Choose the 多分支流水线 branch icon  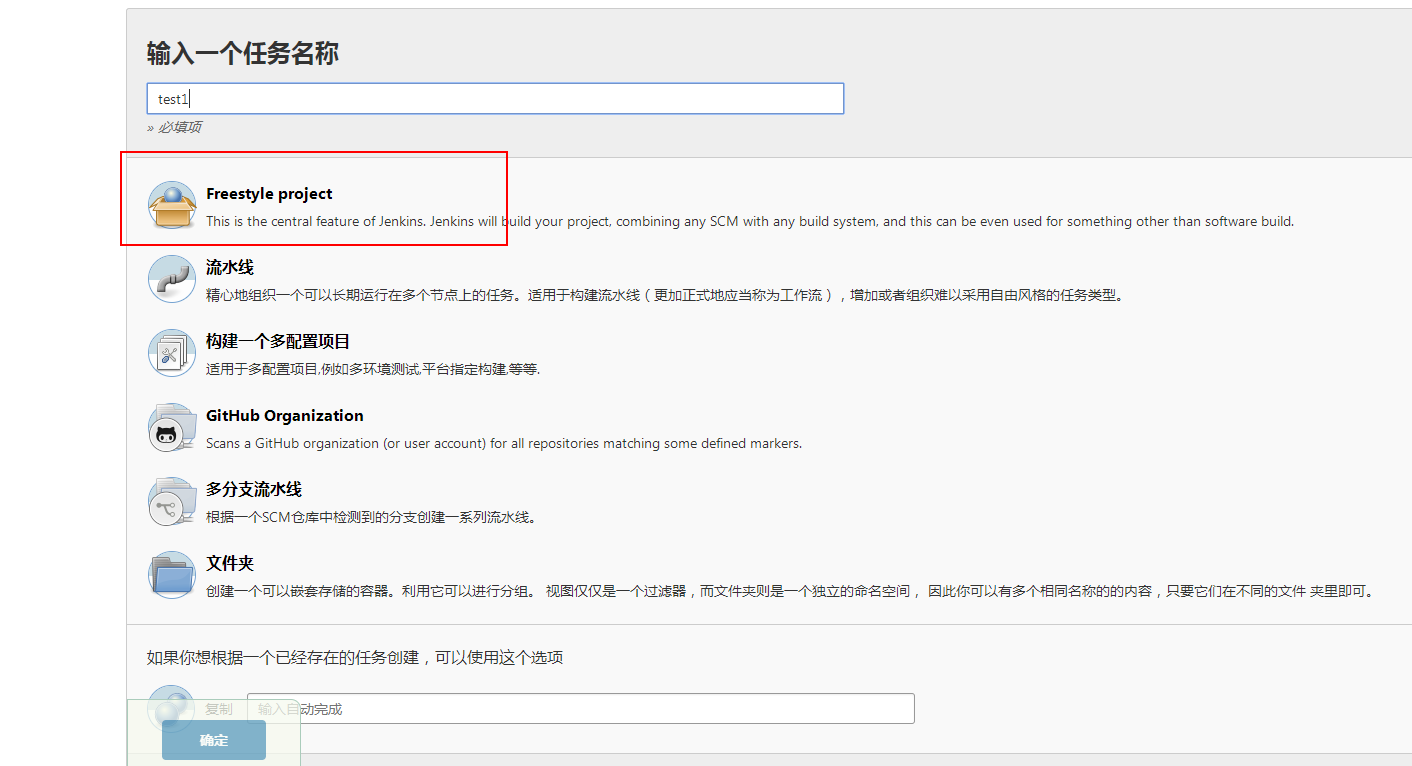[172, 501]
